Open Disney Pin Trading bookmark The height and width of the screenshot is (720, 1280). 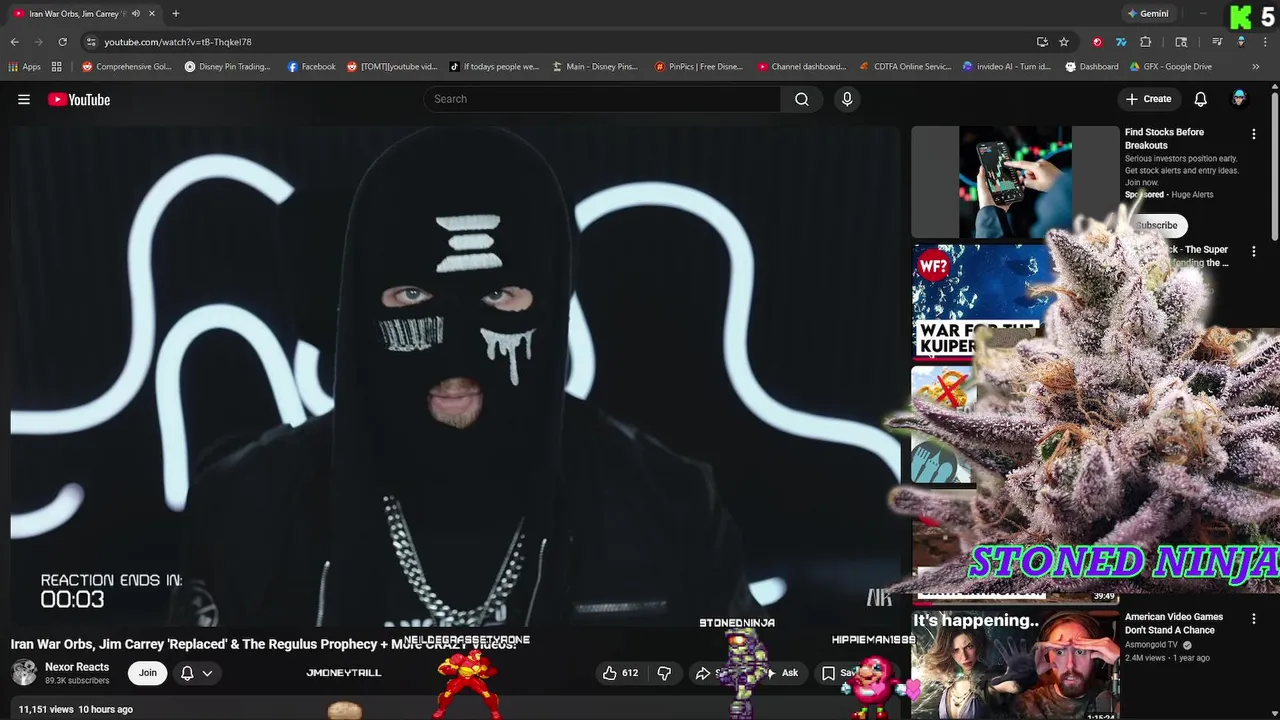pyautogui.click(x=227, y=67)
